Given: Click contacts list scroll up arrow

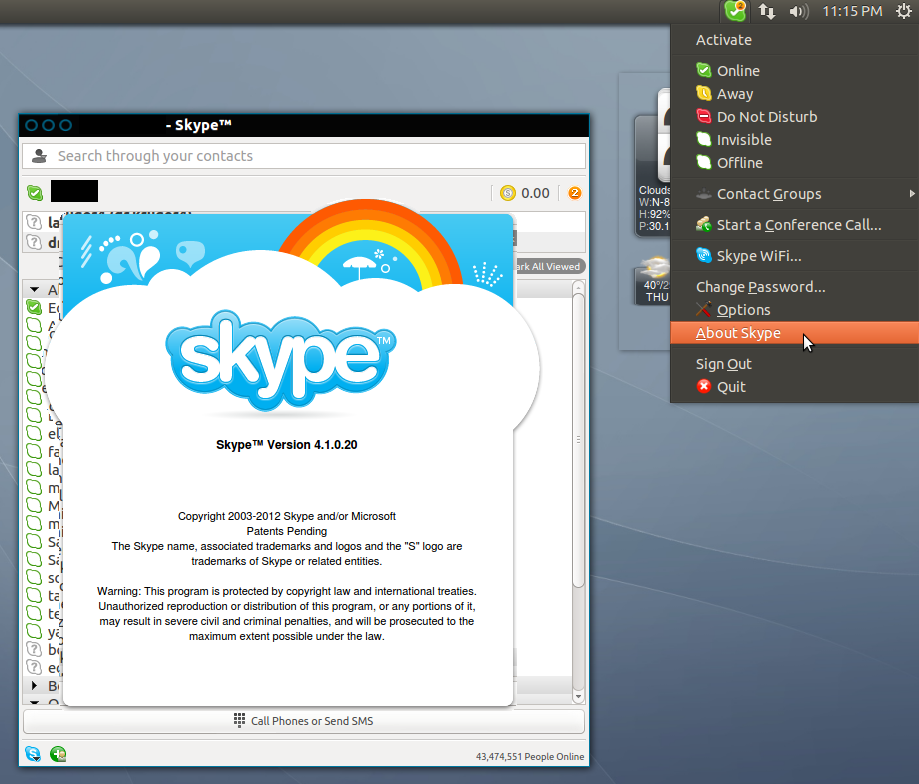Looking at the screenshot, I should coord(578,287).
